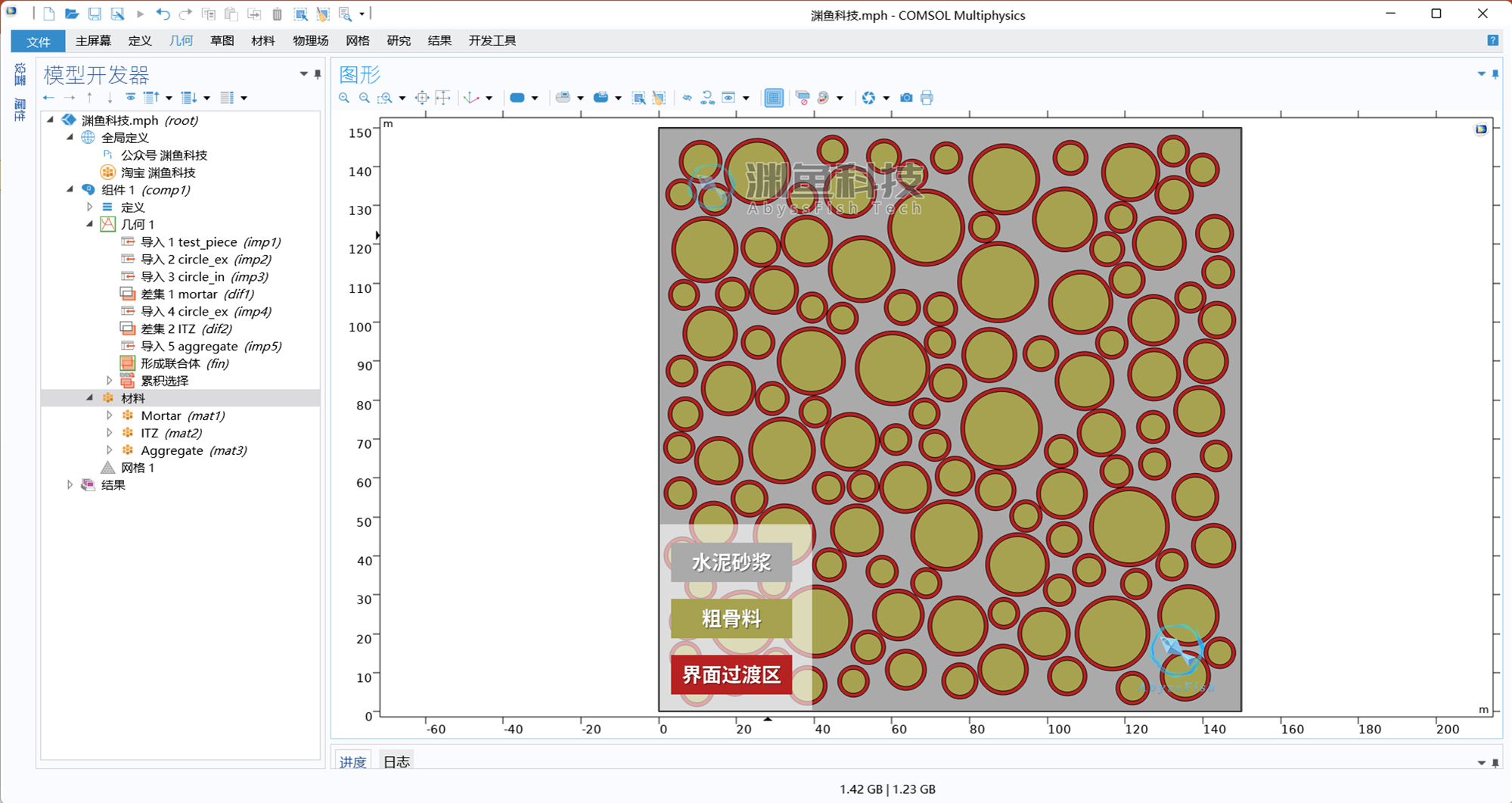The width and height of the screenshot is (1512, 803).
Task: Save the model with floppy icon
Action: click(x=95, y=14)
